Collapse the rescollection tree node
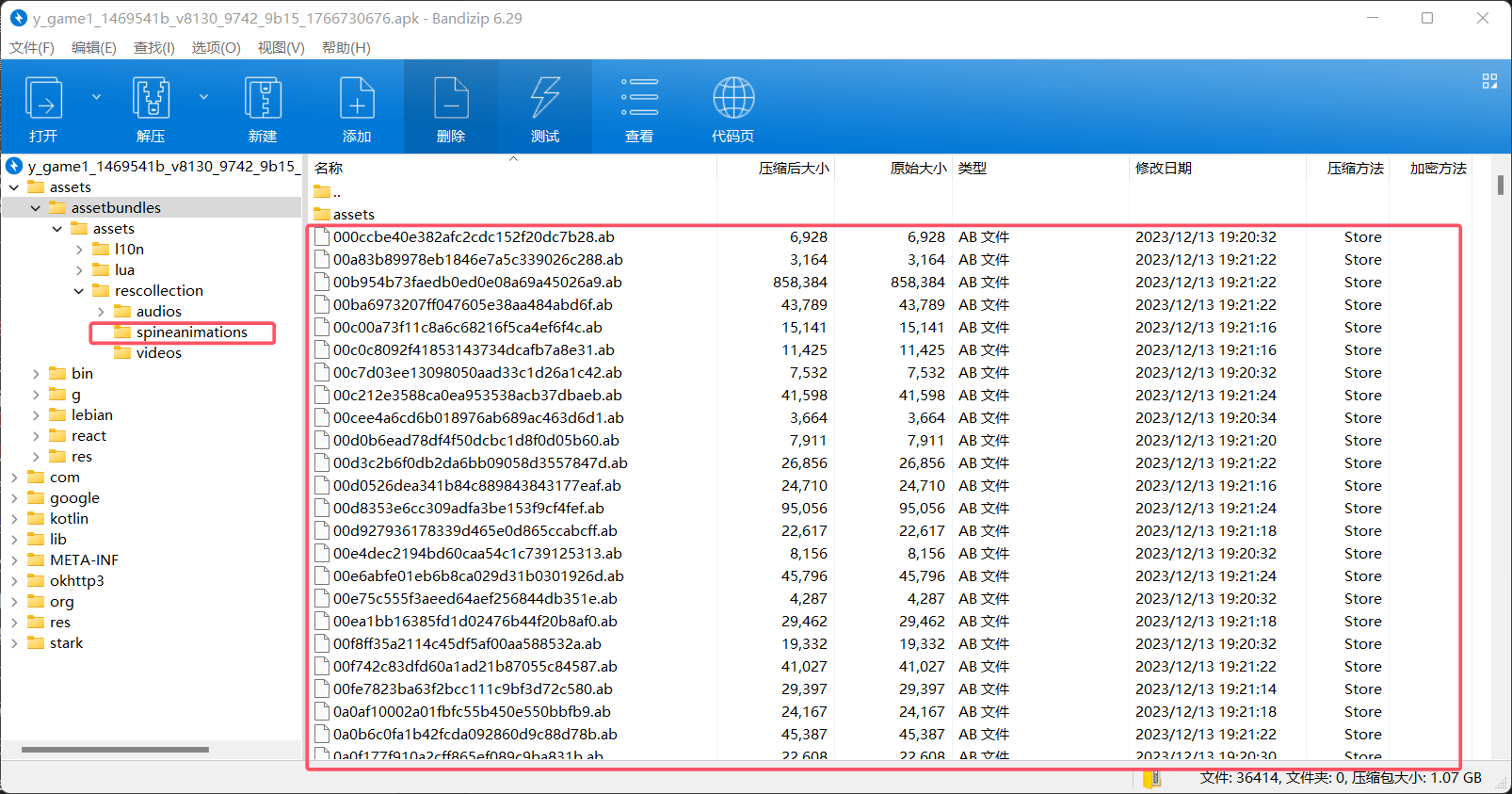Screen dimensions: 1512x794 [79, 291]
